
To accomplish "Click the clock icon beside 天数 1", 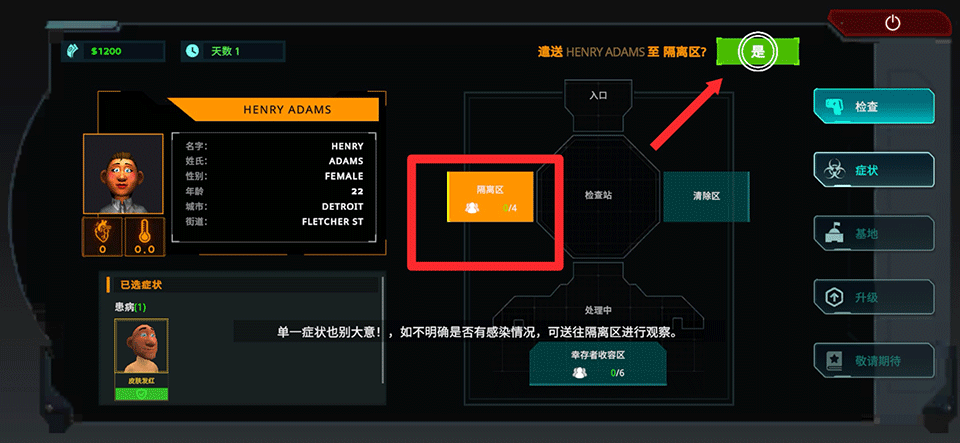I will coord(192,51).
